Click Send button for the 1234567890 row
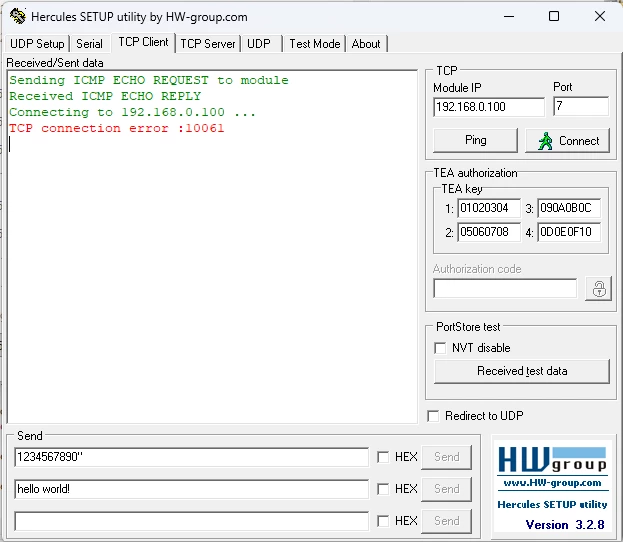 coord(447,457)
